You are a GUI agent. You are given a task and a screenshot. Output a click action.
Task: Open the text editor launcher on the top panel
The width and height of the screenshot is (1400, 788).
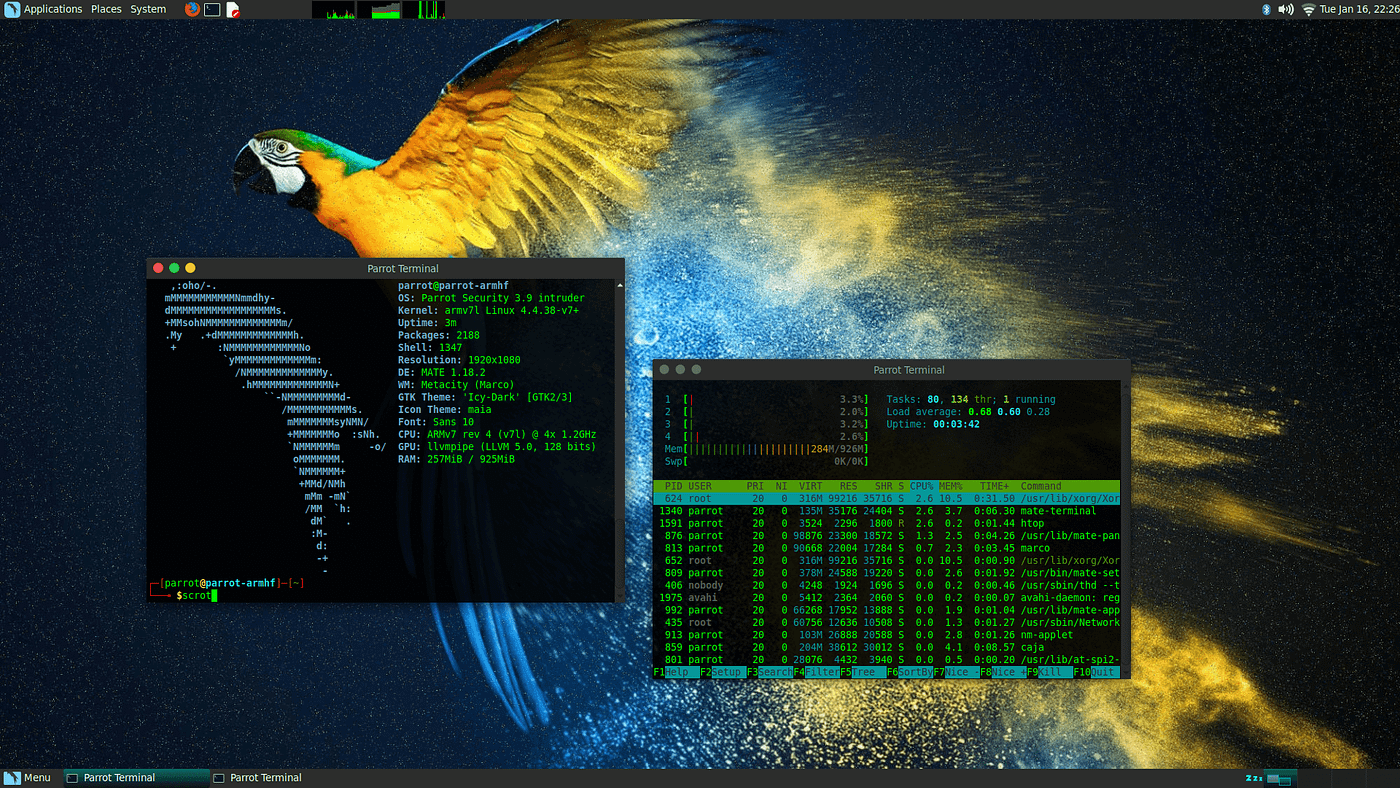[x=233, y=9]
